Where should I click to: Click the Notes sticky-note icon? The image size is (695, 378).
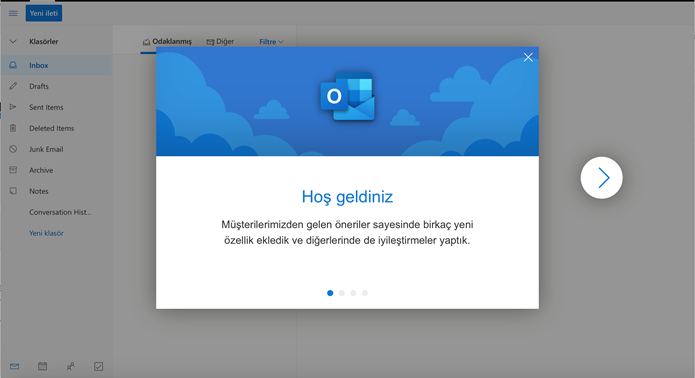[13, 191]
